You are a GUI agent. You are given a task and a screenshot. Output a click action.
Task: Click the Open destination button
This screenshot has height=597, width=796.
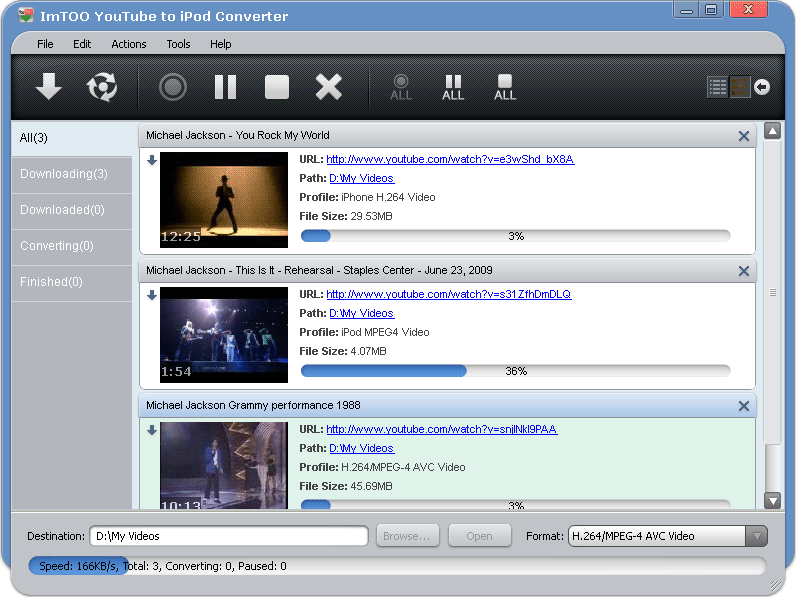coord(479,536)
